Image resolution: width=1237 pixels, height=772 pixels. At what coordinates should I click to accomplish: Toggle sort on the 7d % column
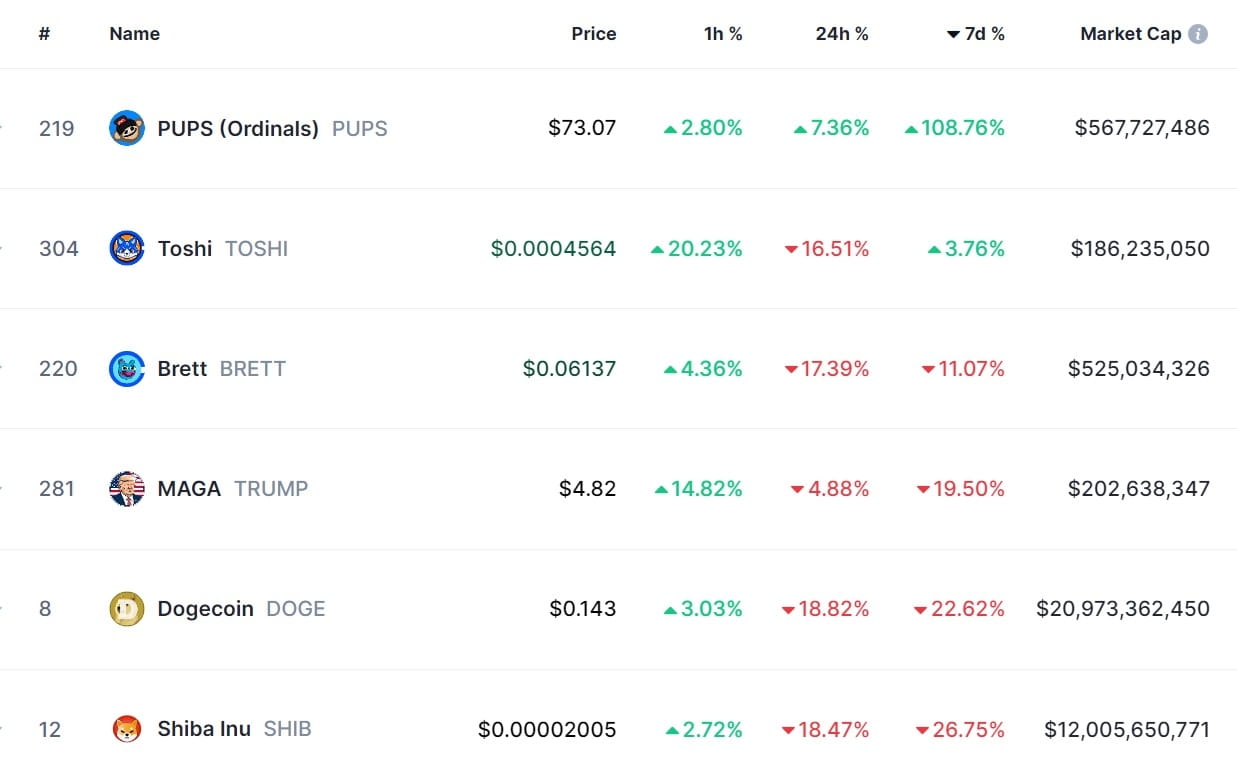point(976,33)
